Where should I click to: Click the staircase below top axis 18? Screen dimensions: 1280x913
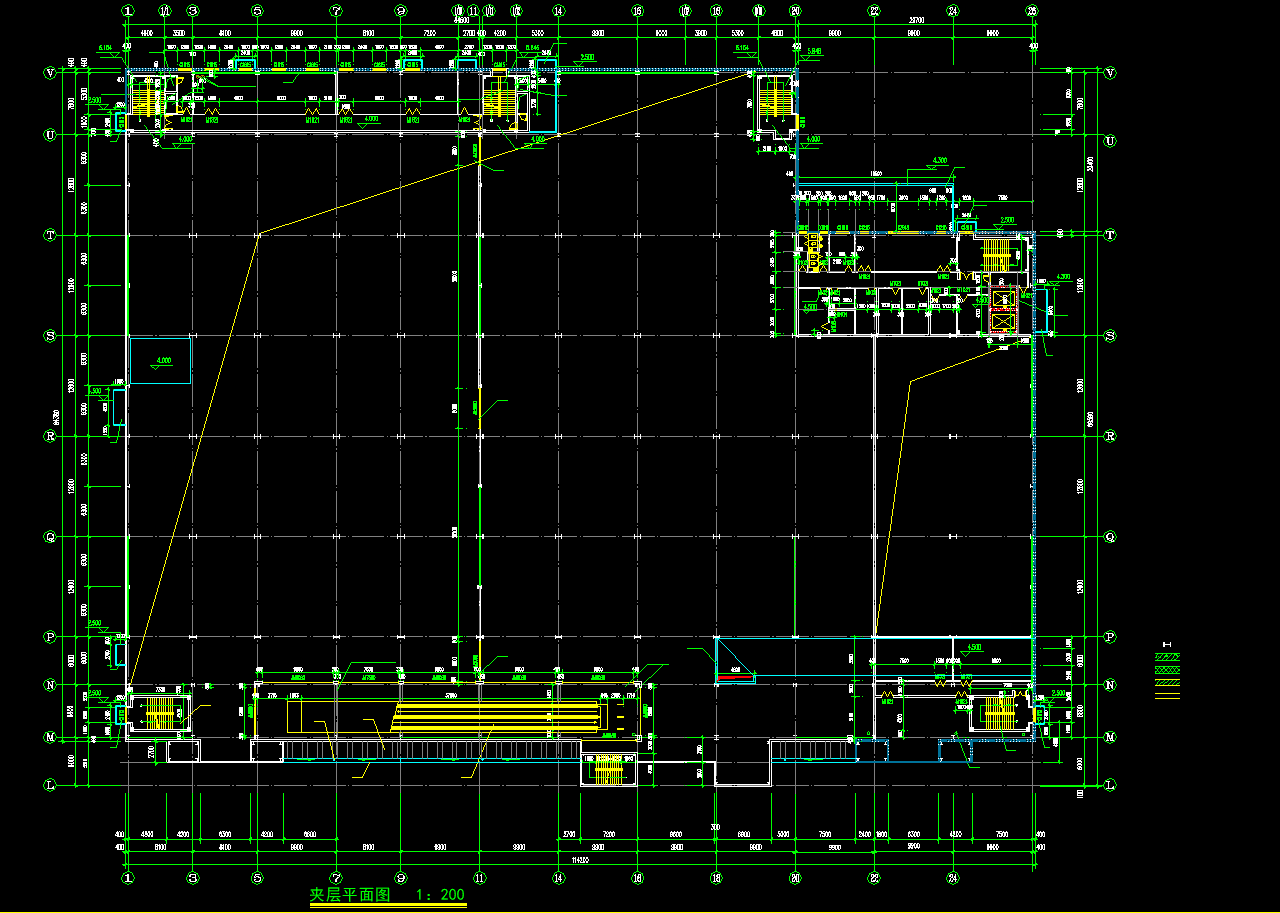[774, 98]
